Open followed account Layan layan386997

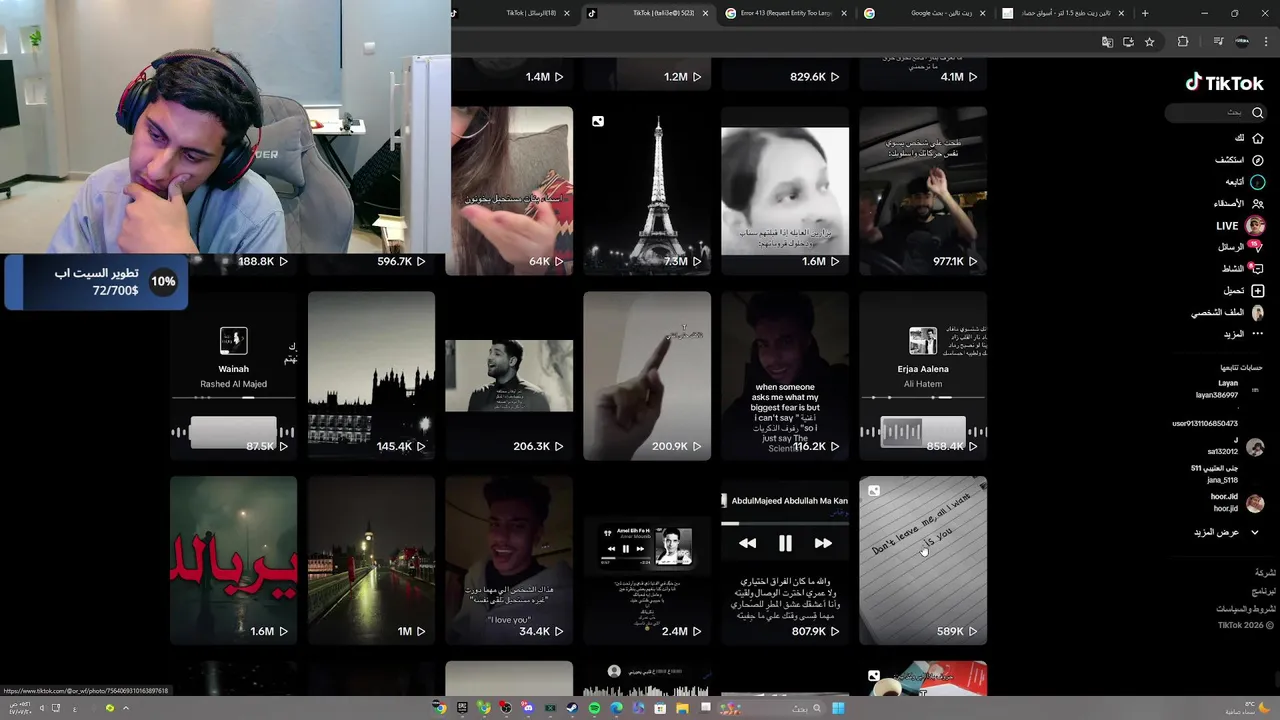(1228, 389)
